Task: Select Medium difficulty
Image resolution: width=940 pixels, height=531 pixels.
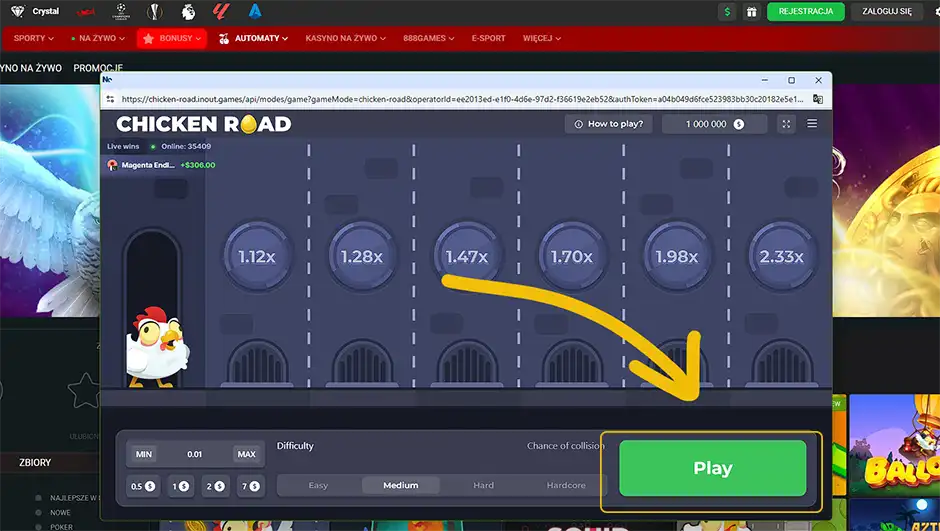Action: click(x=400, y=485)
